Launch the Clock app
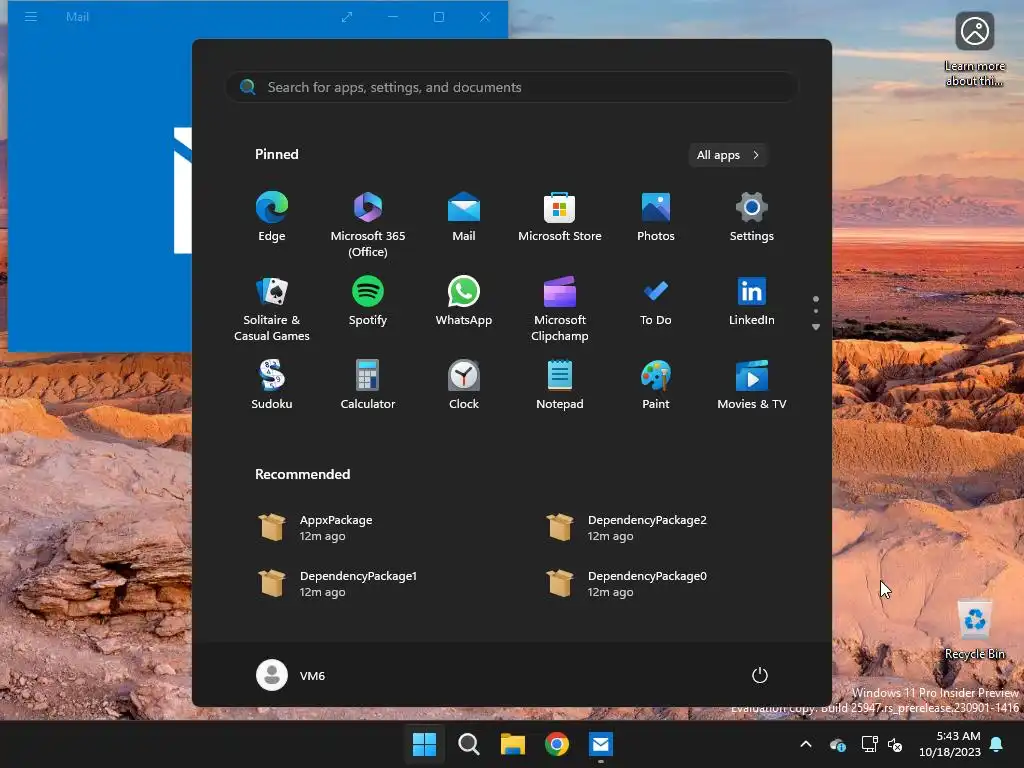The height and width of the screenshot is (768, 1024). [464, 386]
